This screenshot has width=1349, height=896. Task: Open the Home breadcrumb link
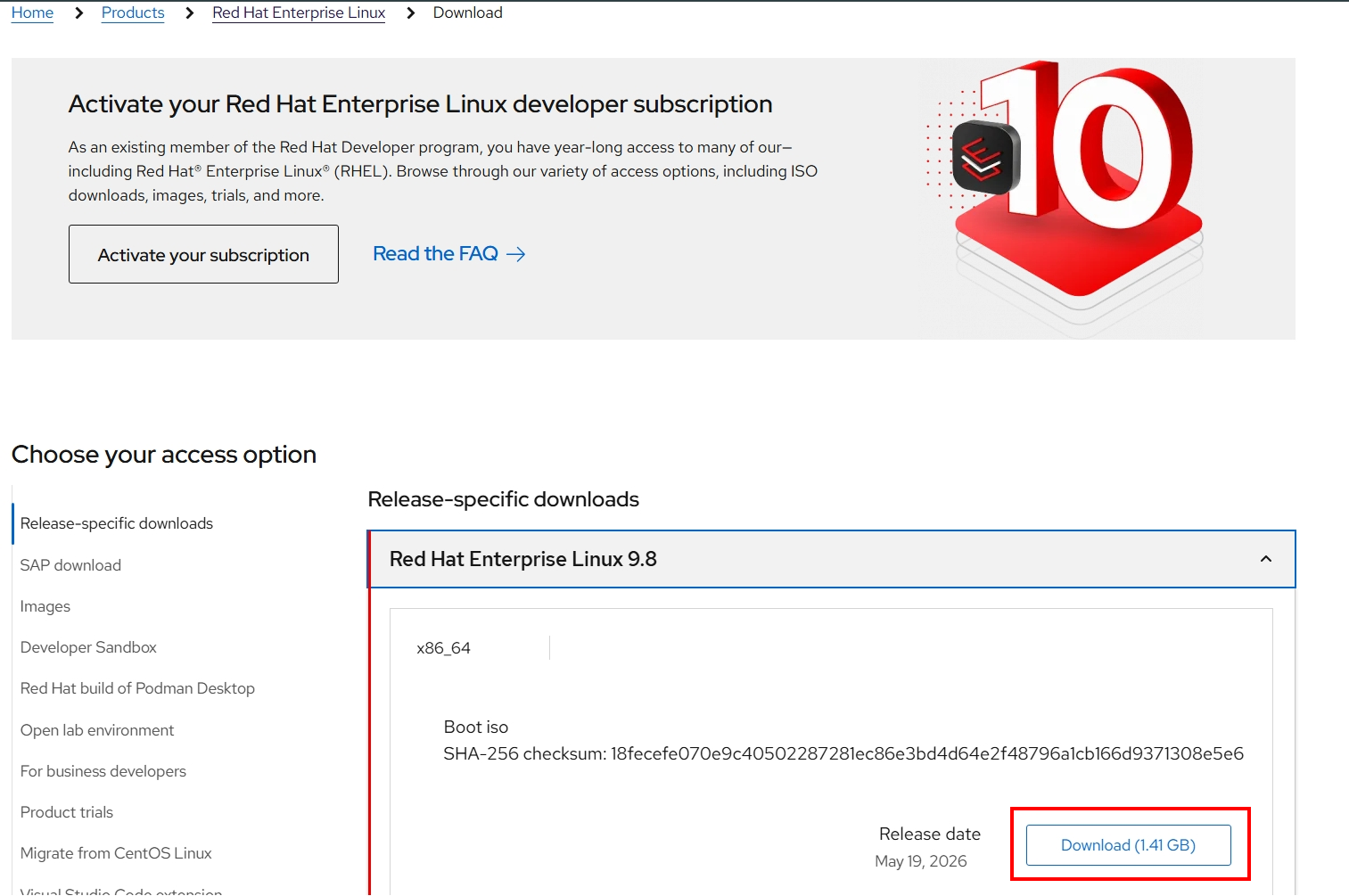click(x=32, y=12)
